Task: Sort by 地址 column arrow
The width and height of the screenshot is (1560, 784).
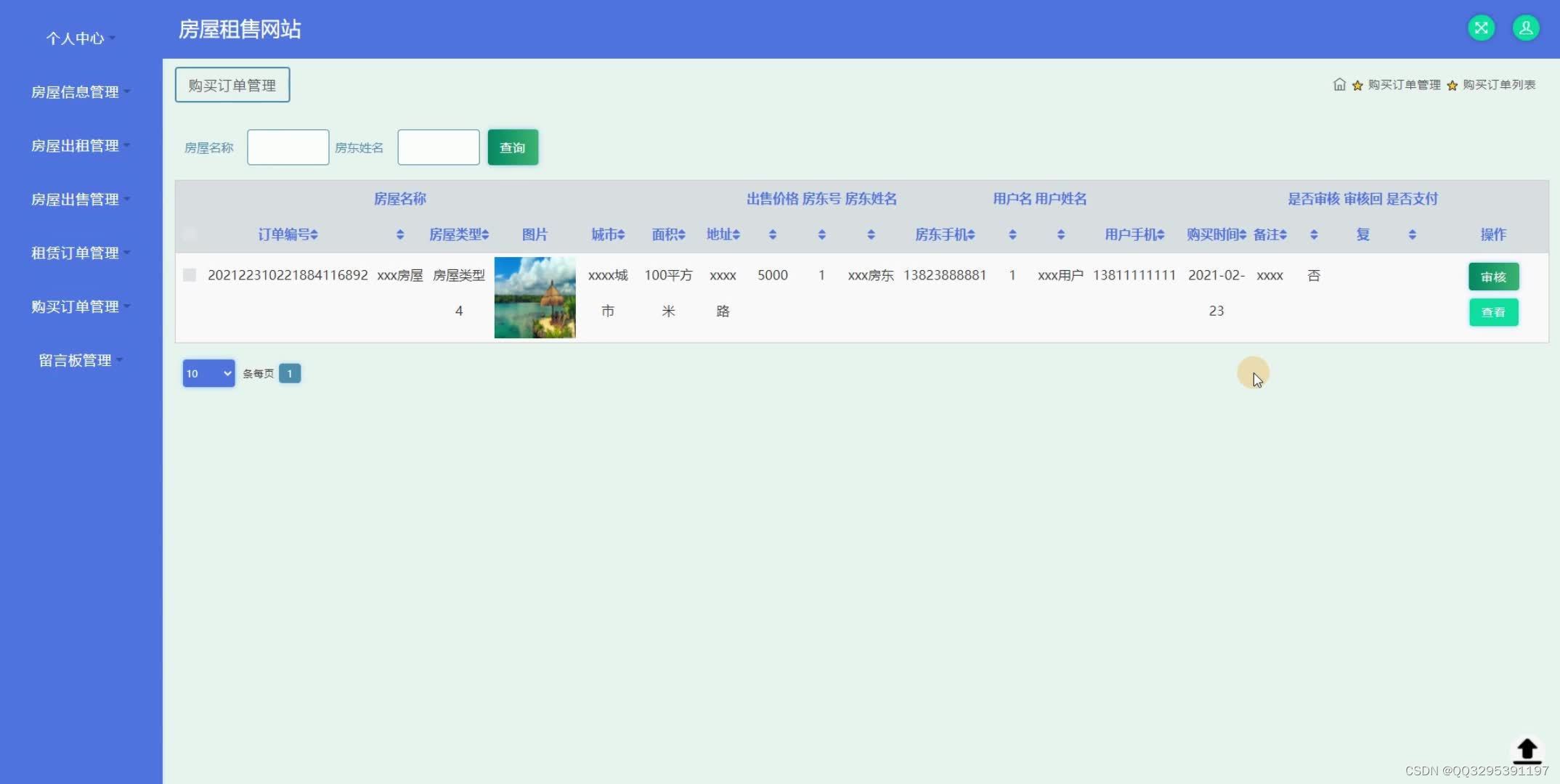Action: [736, 234]
